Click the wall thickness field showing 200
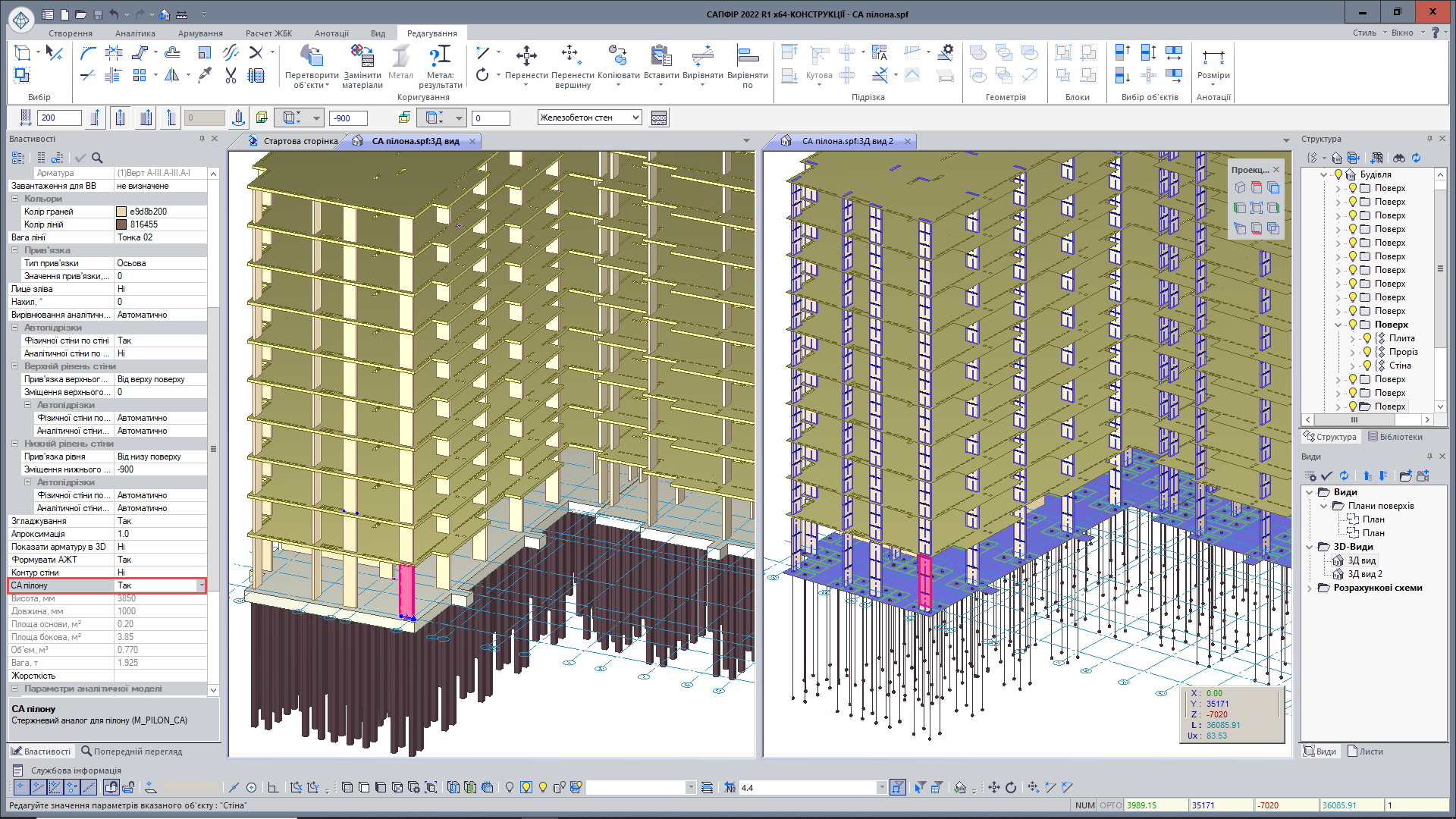The height and width of the screenshot is (819, 1456). click(x=58, y=118)
